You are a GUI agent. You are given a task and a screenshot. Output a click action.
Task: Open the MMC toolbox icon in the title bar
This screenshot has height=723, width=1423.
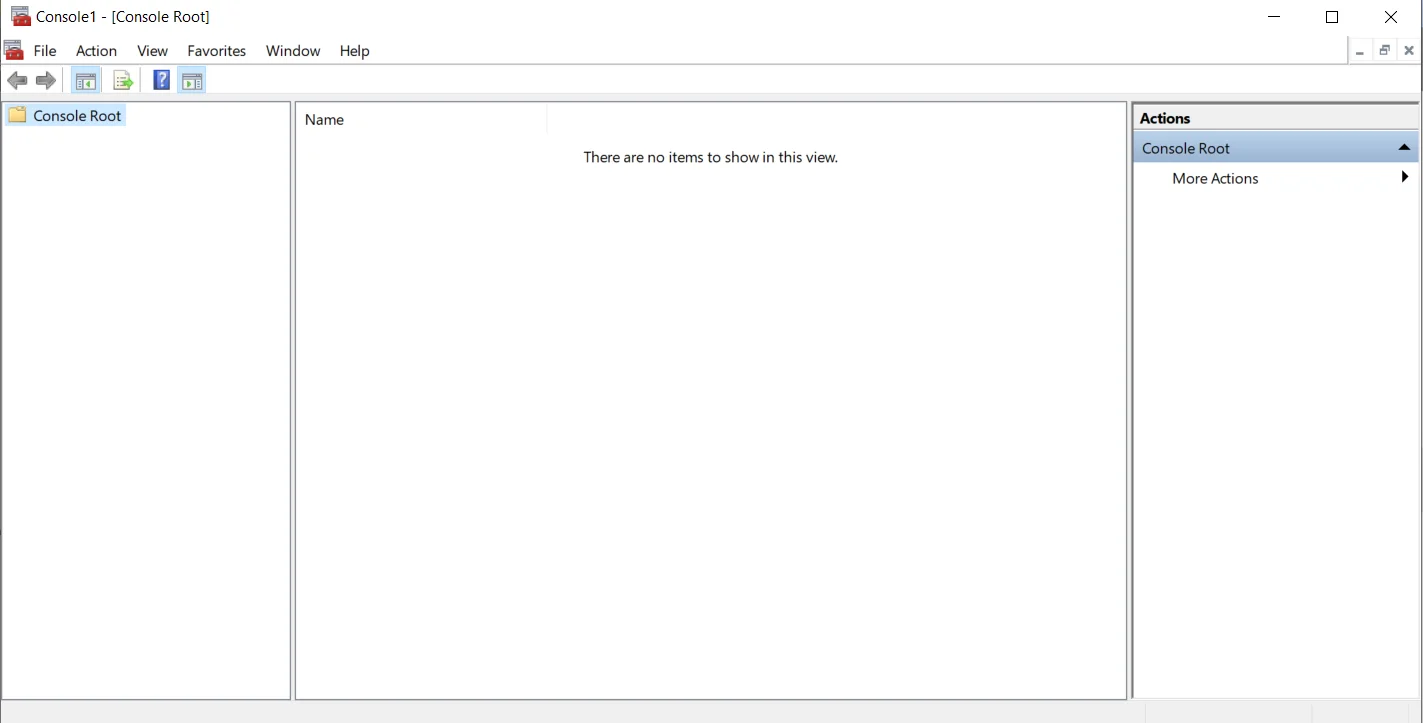tap(20, 17)
